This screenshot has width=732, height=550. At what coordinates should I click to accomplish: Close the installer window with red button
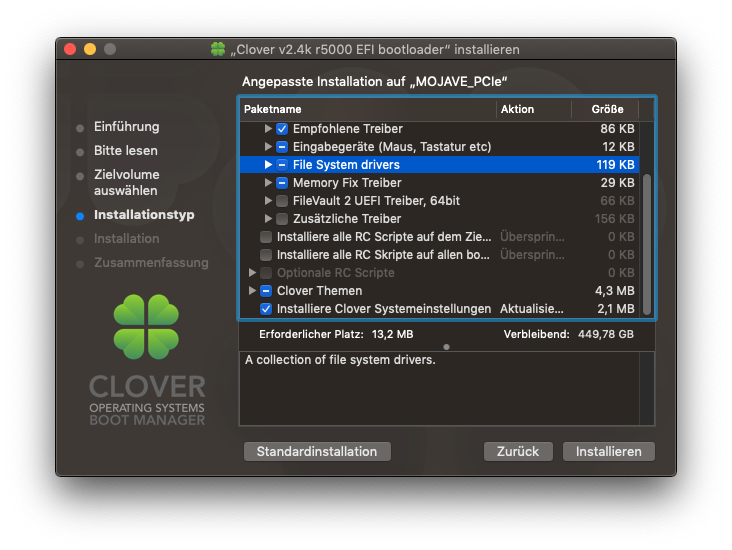click(x=70, y=49)
